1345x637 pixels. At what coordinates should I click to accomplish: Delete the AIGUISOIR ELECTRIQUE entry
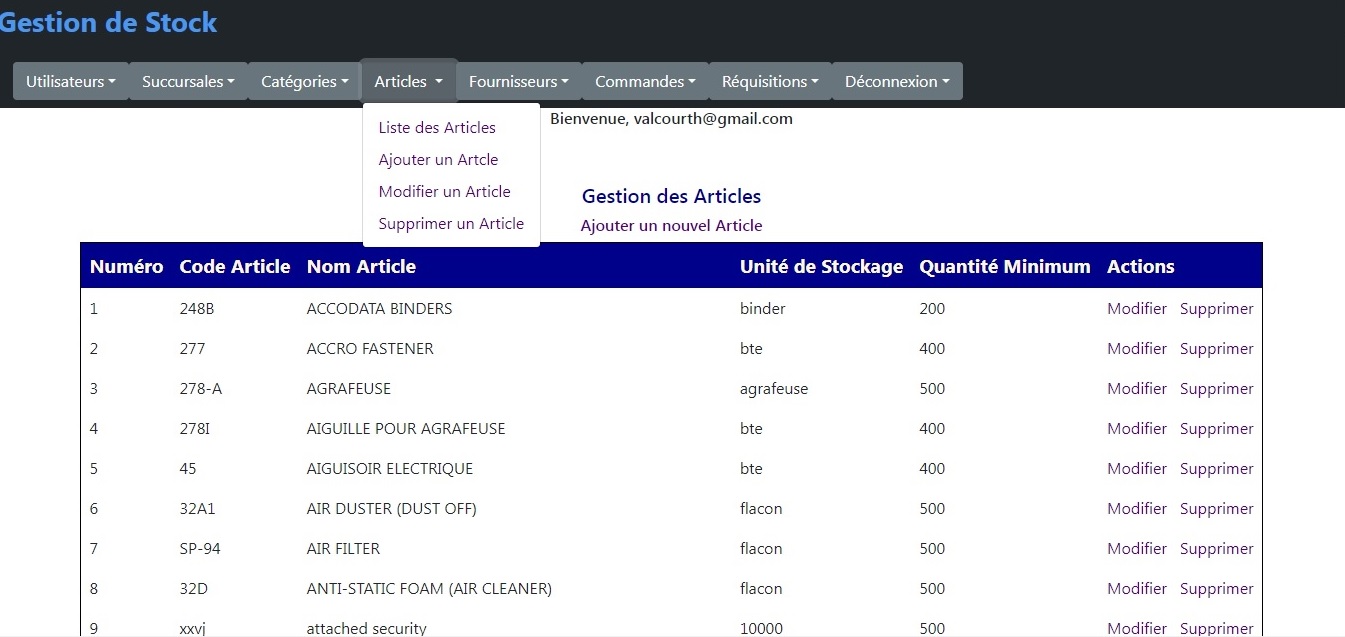click(1216, 469)
